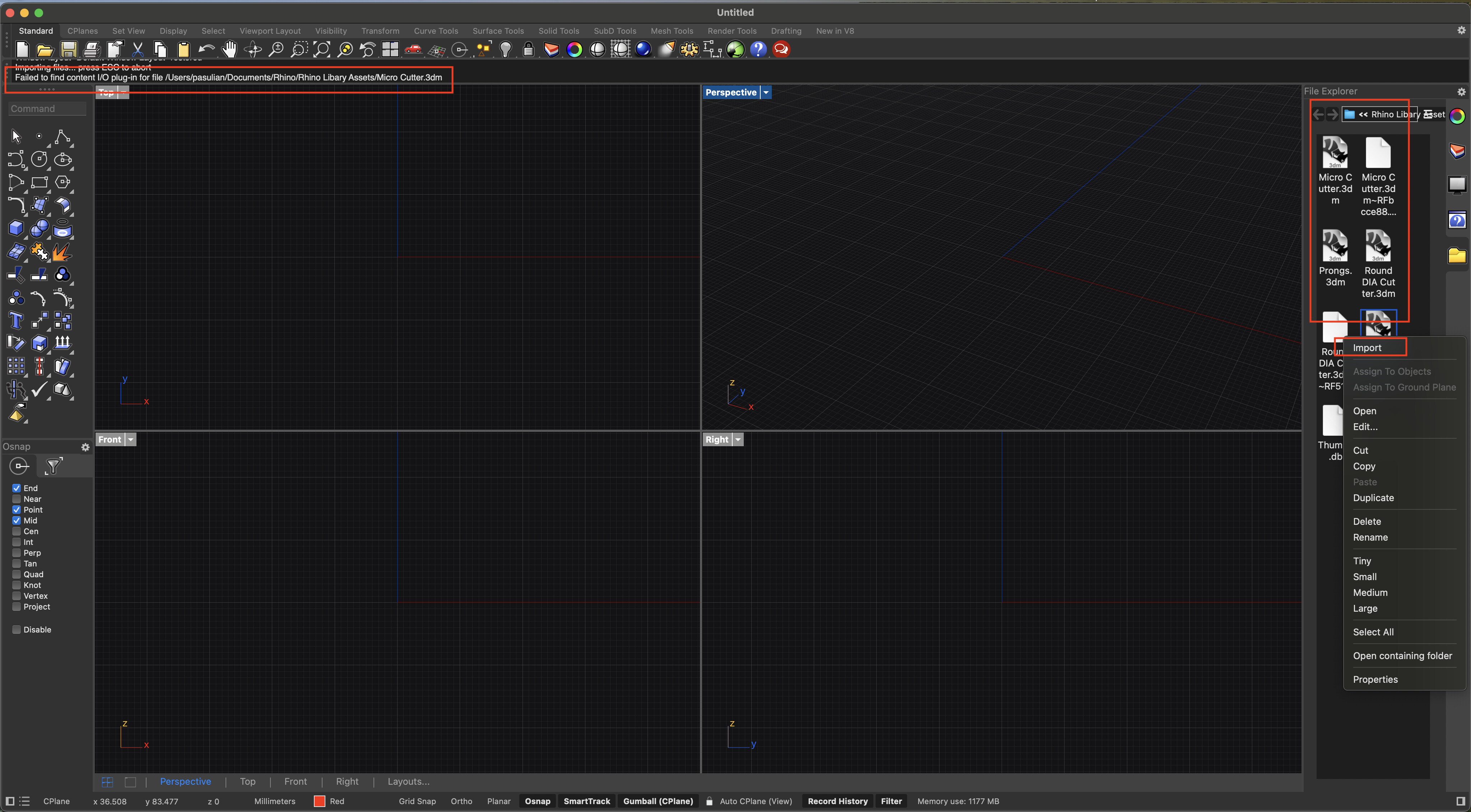
Task: Open the Top viewport title dropdown arrow
Action: (123, 93)
